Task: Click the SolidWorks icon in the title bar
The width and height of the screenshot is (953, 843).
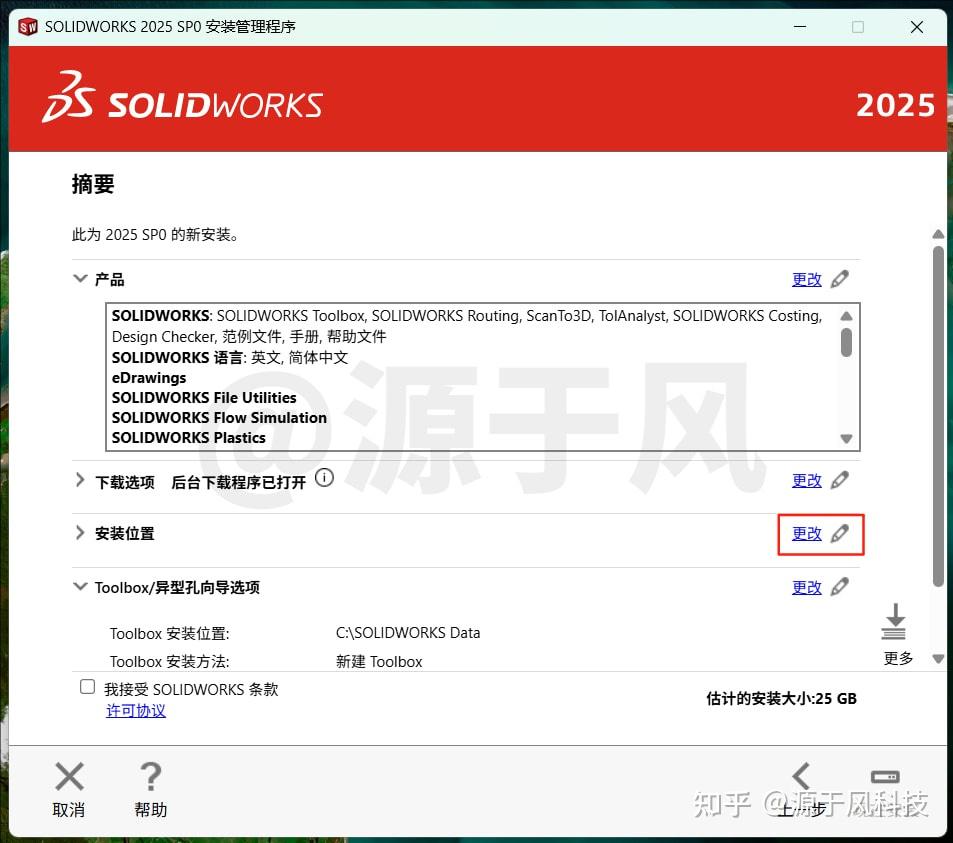Action: click(x=27, y=27)
